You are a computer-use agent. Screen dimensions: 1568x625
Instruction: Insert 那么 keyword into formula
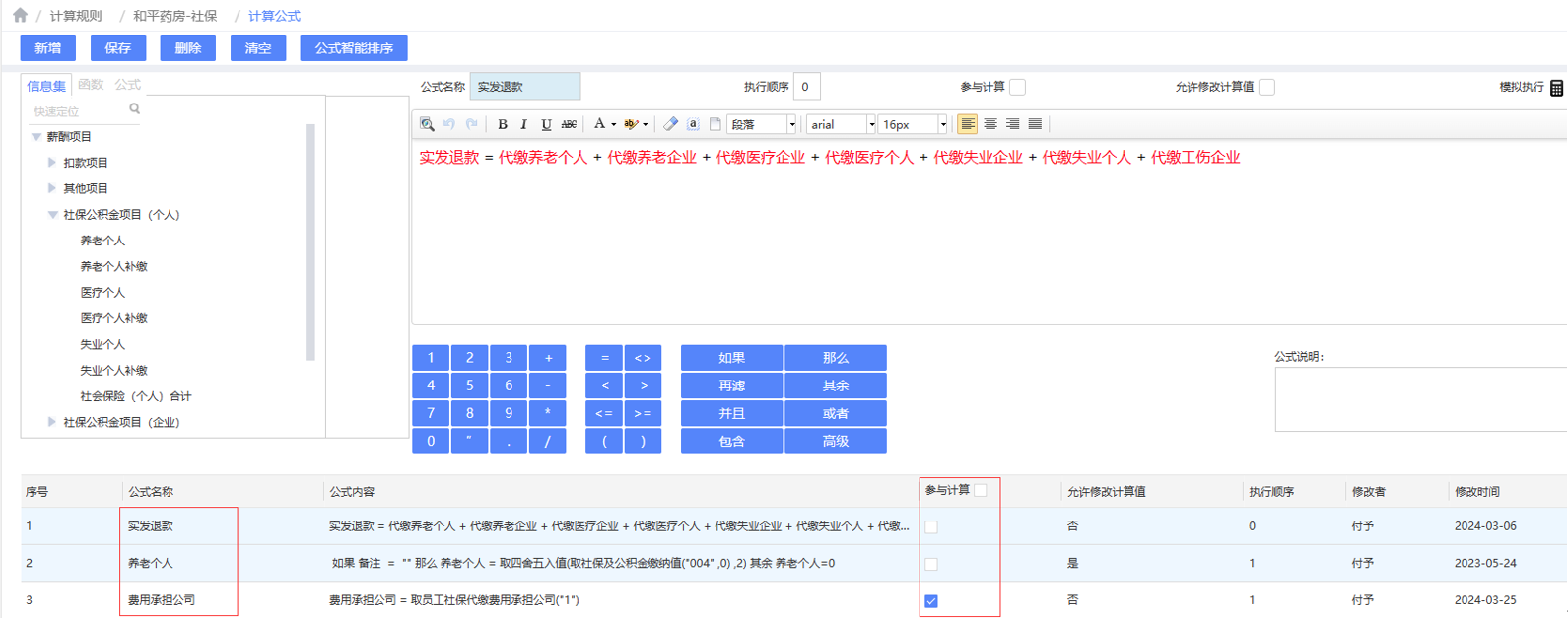tap(836, 358)
